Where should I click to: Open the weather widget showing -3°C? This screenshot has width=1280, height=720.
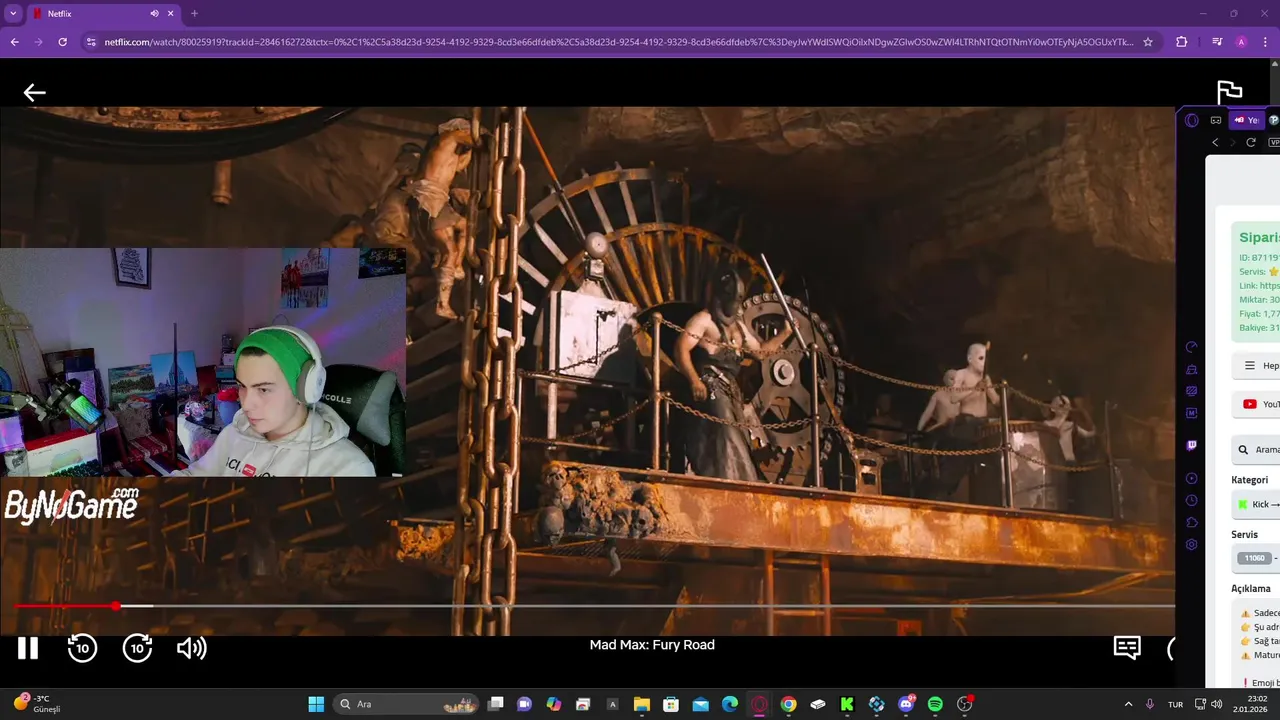(38, 704)
